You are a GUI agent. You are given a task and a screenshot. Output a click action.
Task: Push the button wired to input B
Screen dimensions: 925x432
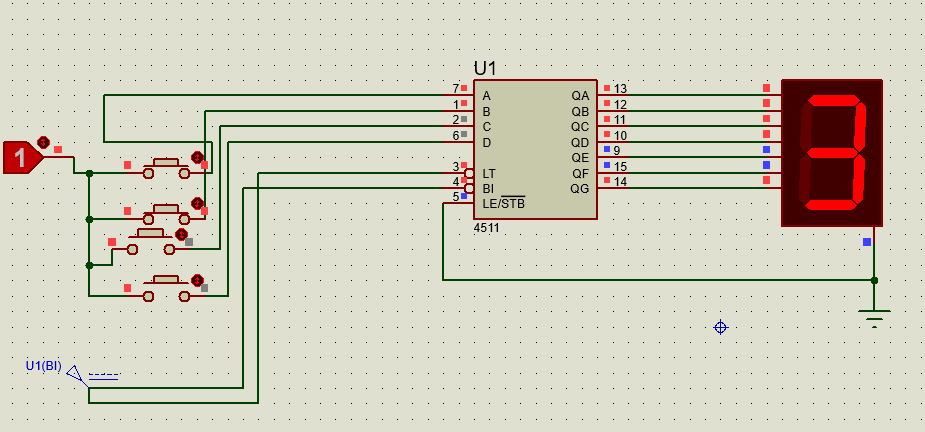pyautogui.click(x=166, y=213)
